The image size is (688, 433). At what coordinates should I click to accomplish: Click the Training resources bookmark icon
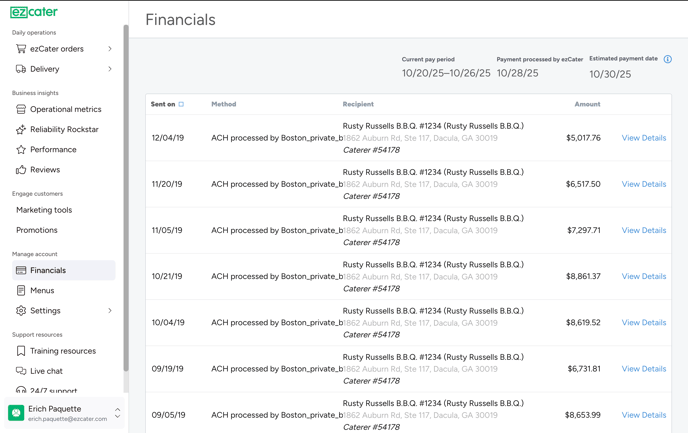(x=21, y=351)
